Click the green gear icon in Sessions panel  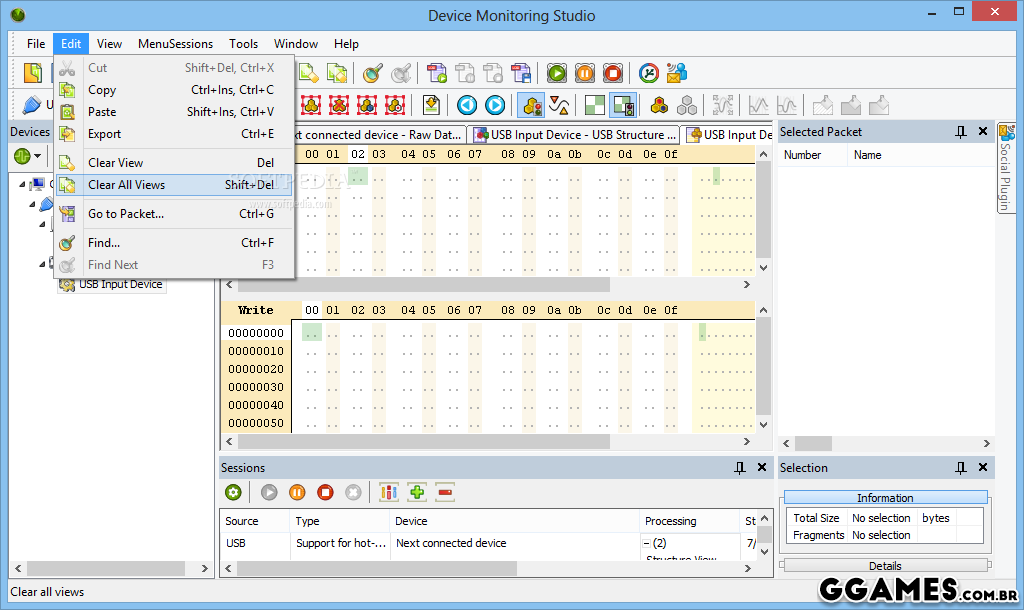233,492
